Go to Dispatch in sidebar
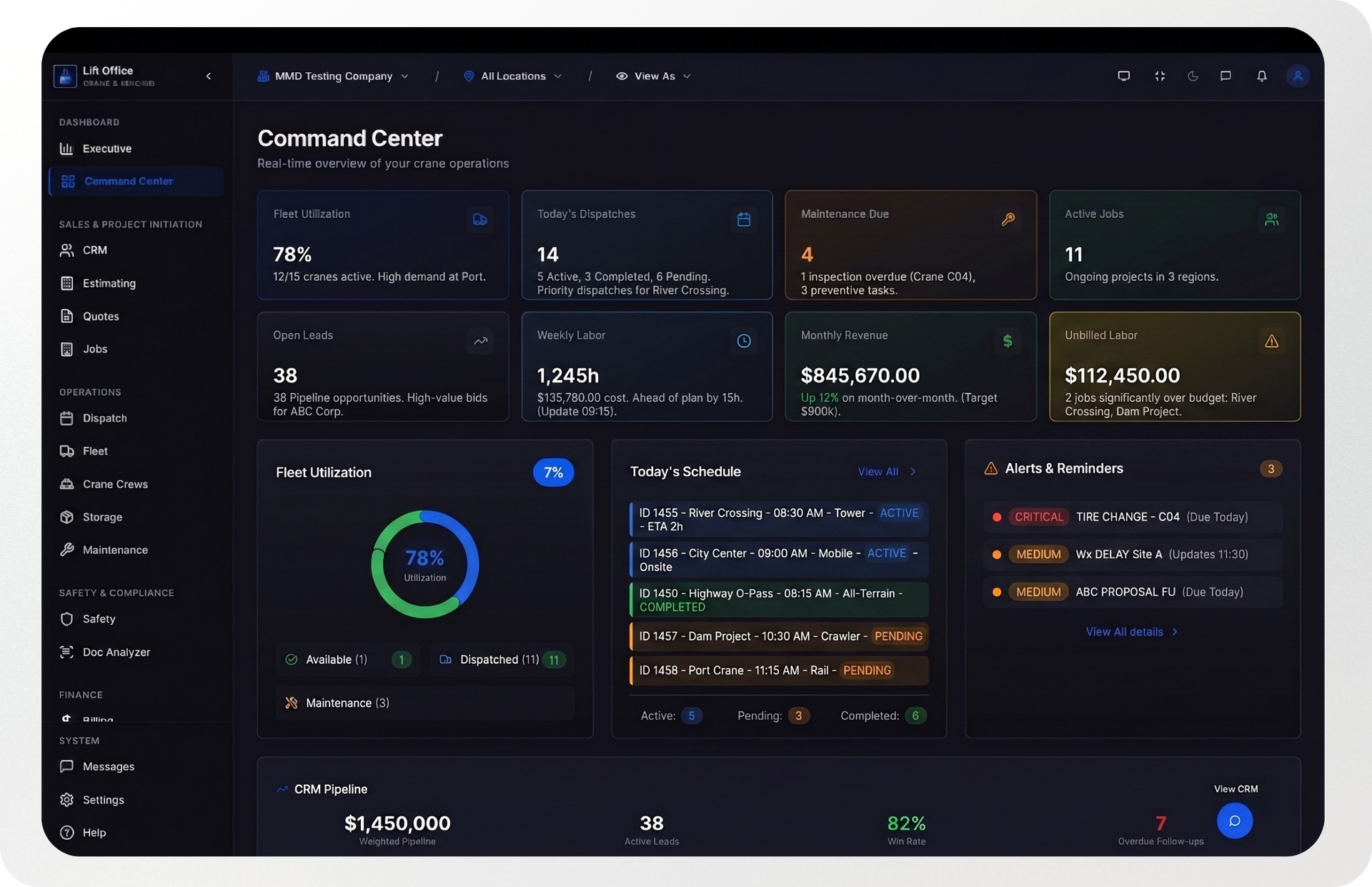Viewport: 1372px width, 887px height. click(x=136, y=418)
